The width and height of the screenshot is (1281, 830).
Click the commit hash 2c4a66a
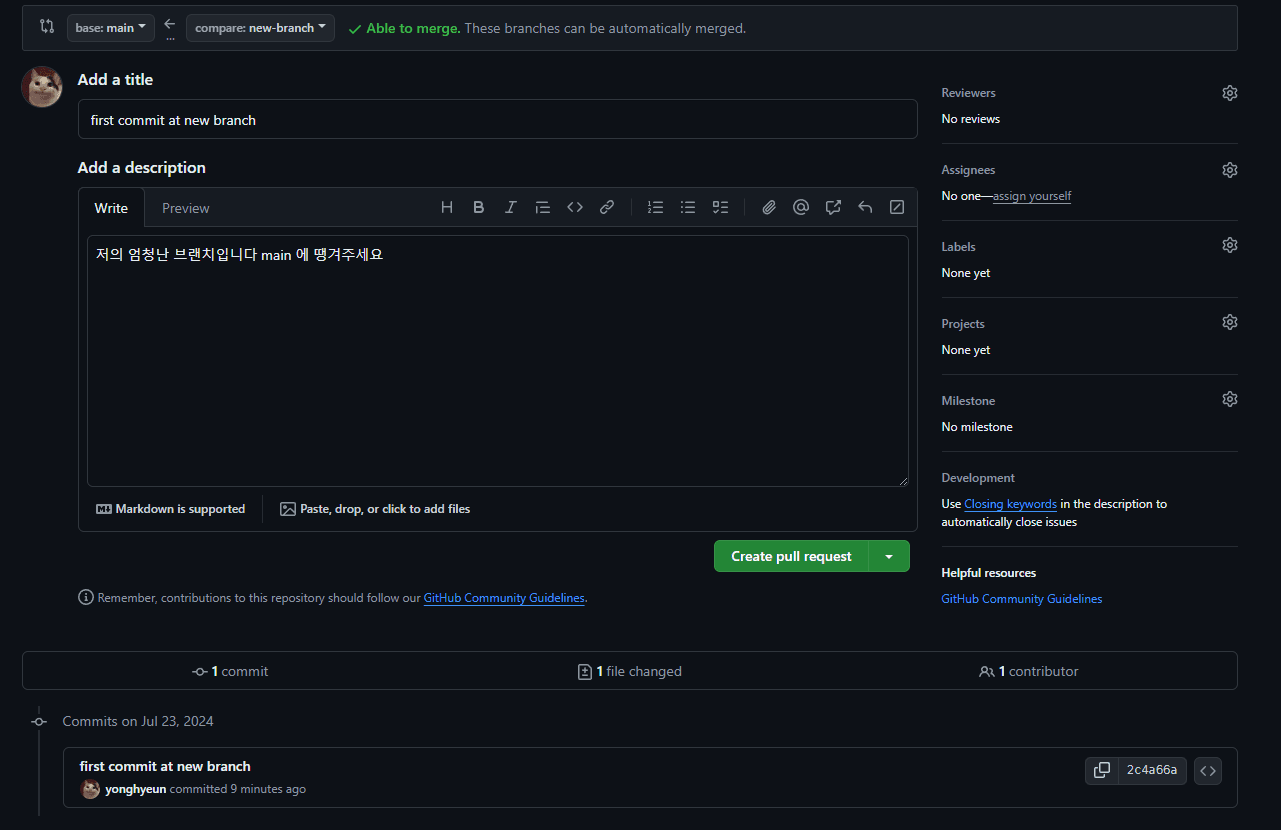click(x=1152, y=770)
